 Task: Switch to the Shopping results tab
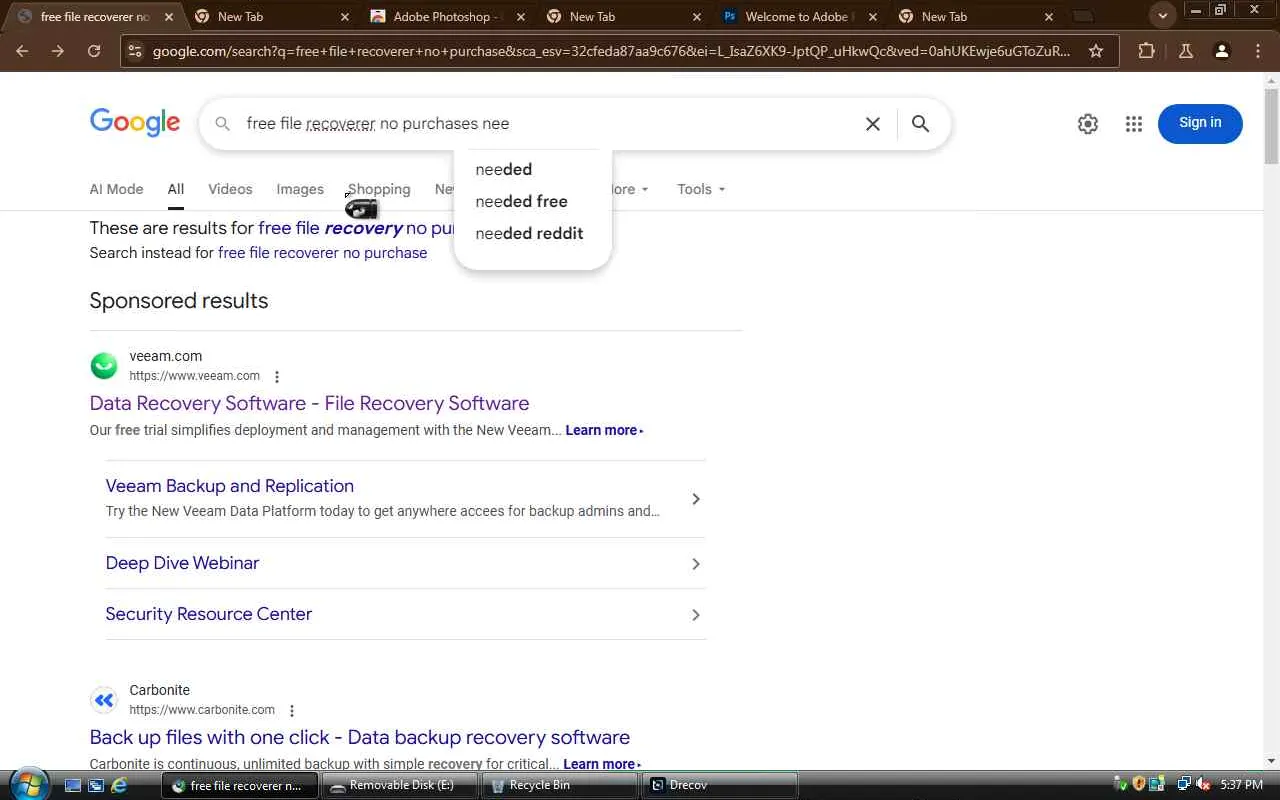pos(379,189)
